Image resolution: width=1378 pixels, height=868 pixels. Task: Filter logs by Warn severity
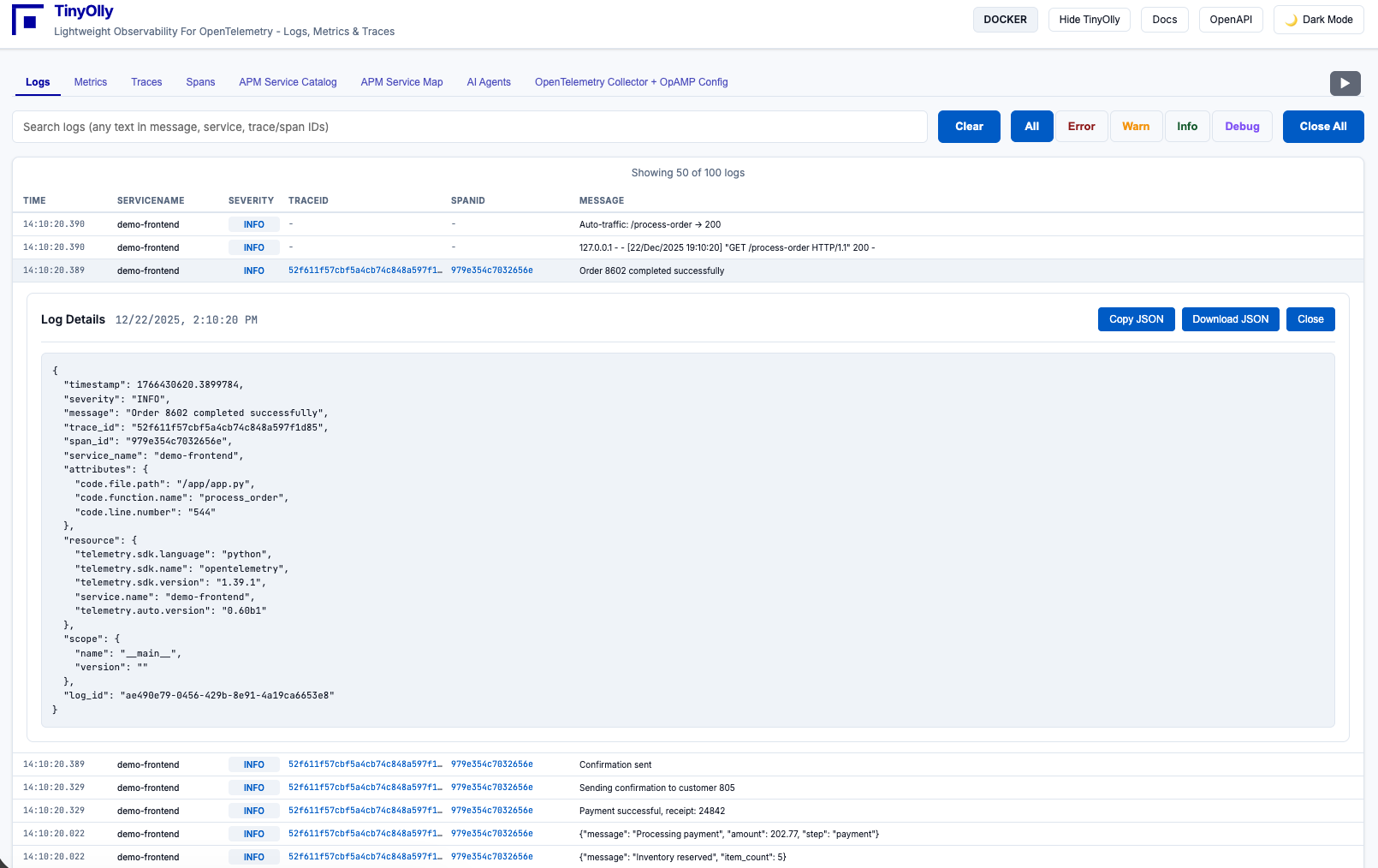(x=1136, y=127)
